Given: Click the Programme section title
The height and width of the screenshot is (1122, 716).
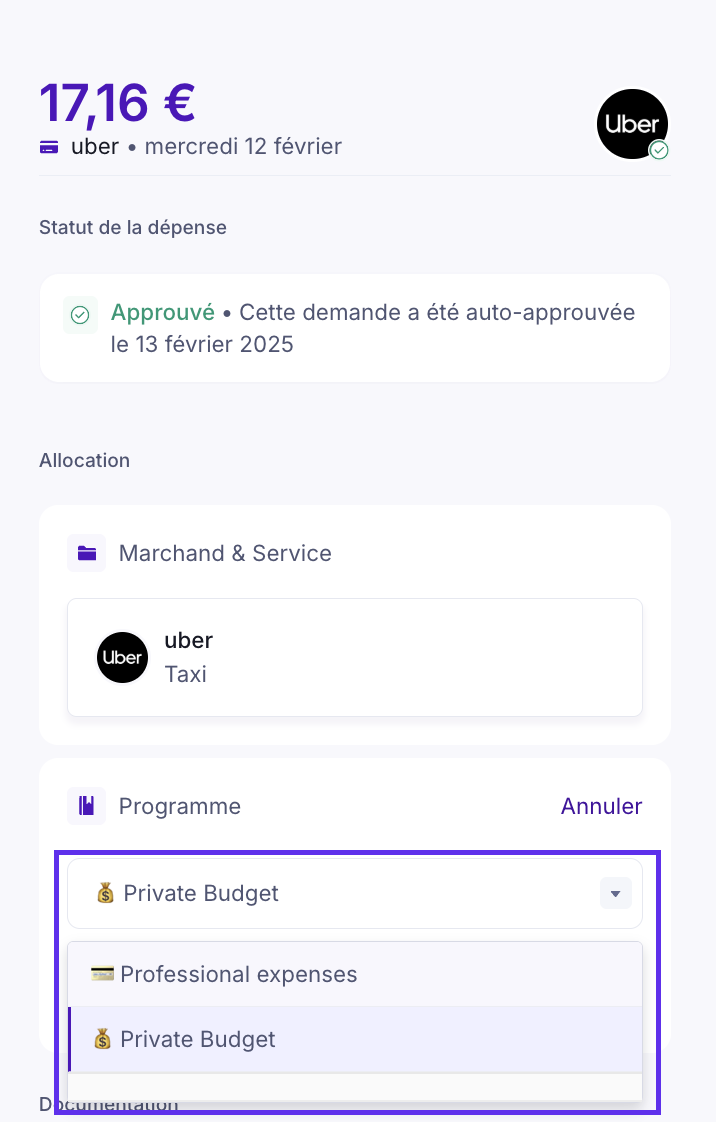Looking at the screenshot, I should pyautogui.click(x=180, y=806).
